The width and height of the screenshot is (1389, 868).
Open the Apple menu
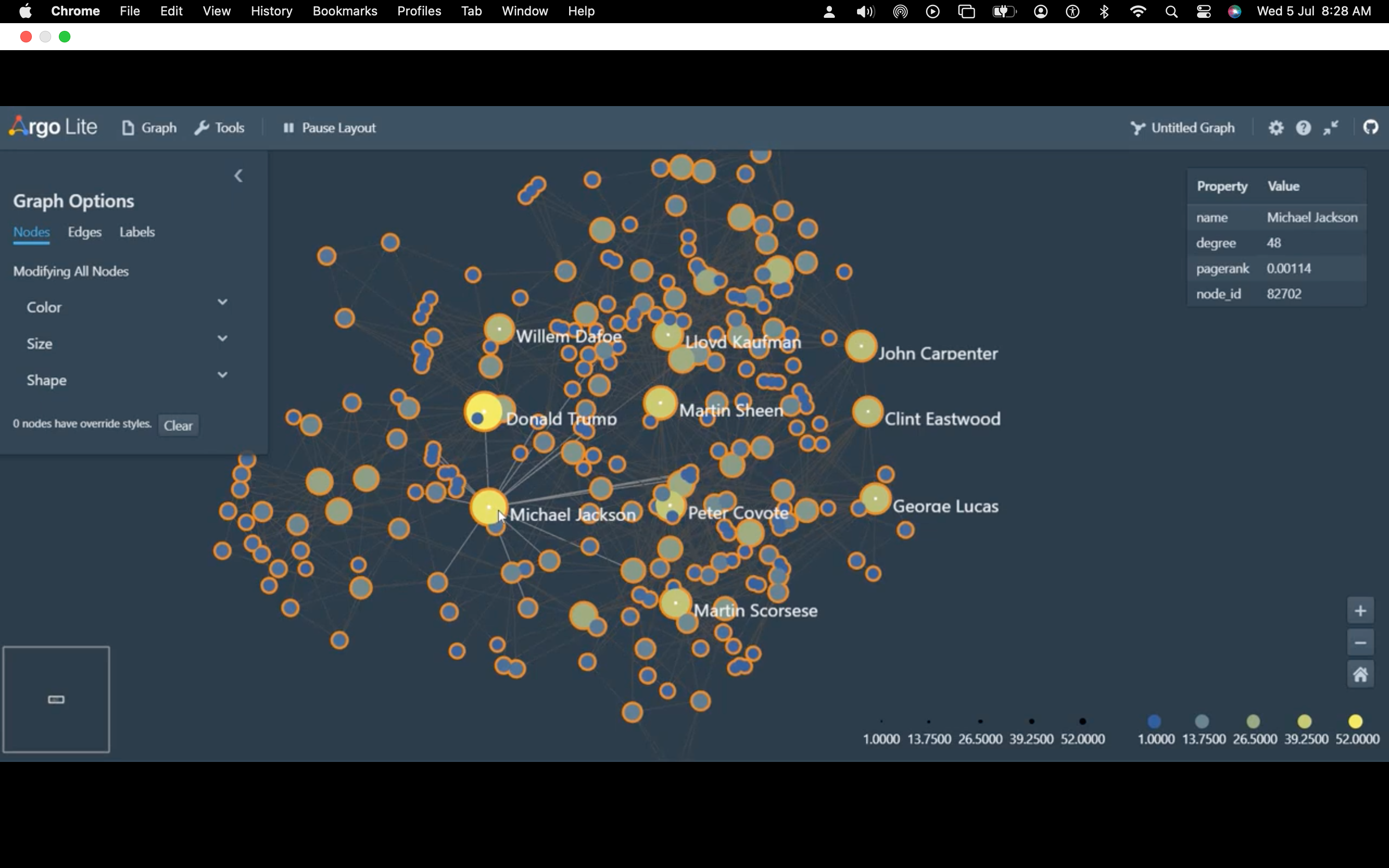pyautogui.click(x=25, y=11)
